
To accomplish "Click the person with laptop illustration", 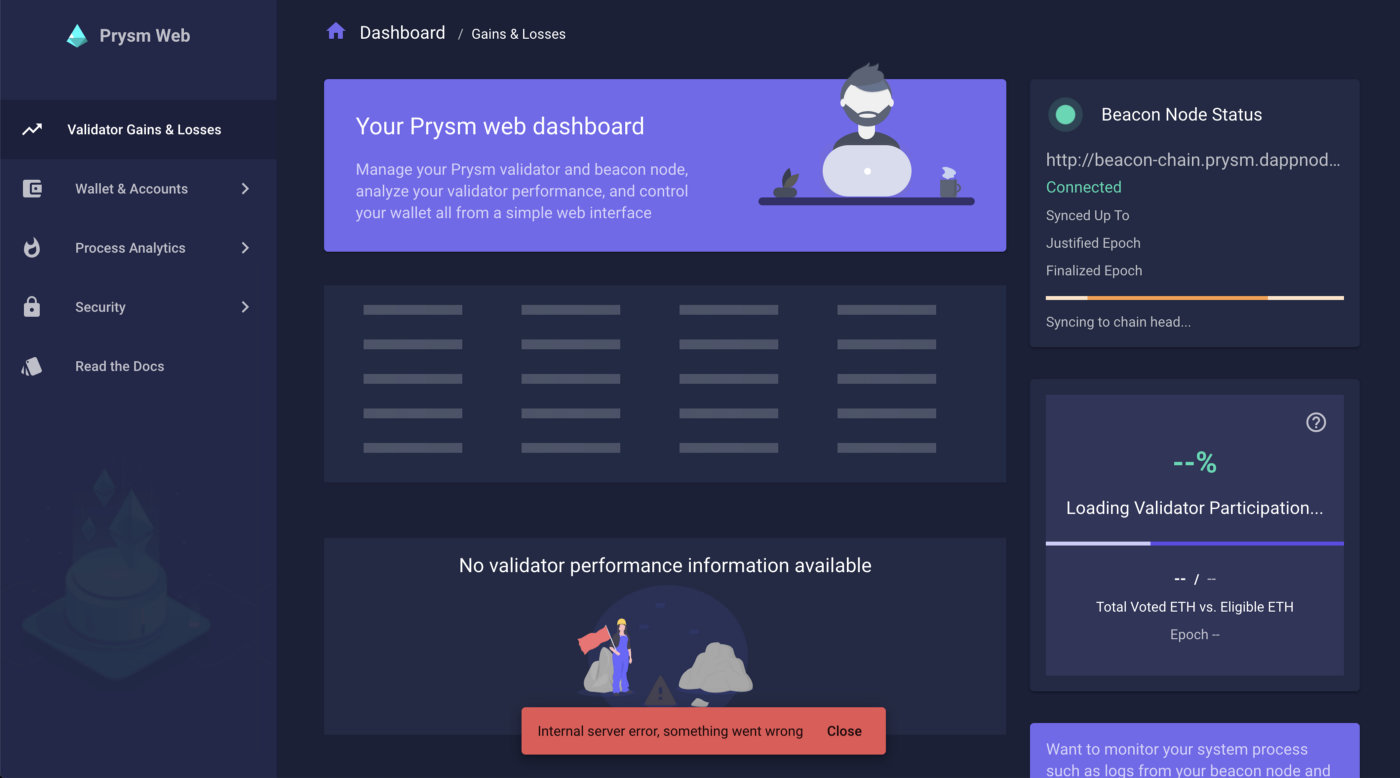I will [x=866, y=133].
